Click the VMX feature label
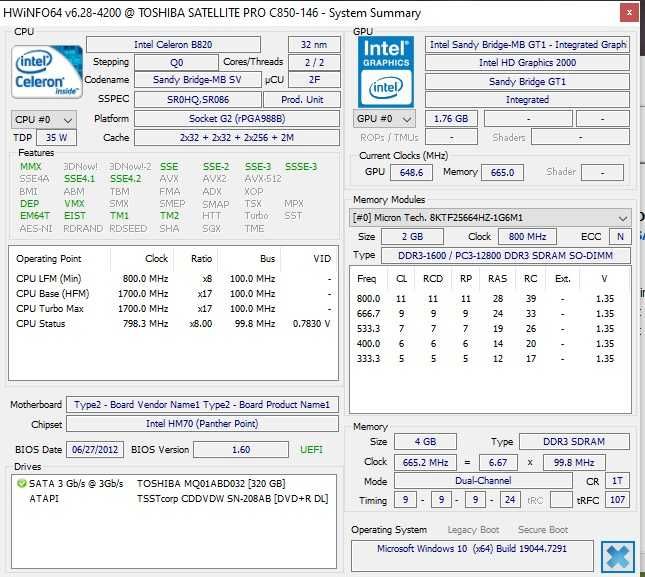The height and width of the screenshot is (577, 645). pos(74,204)
